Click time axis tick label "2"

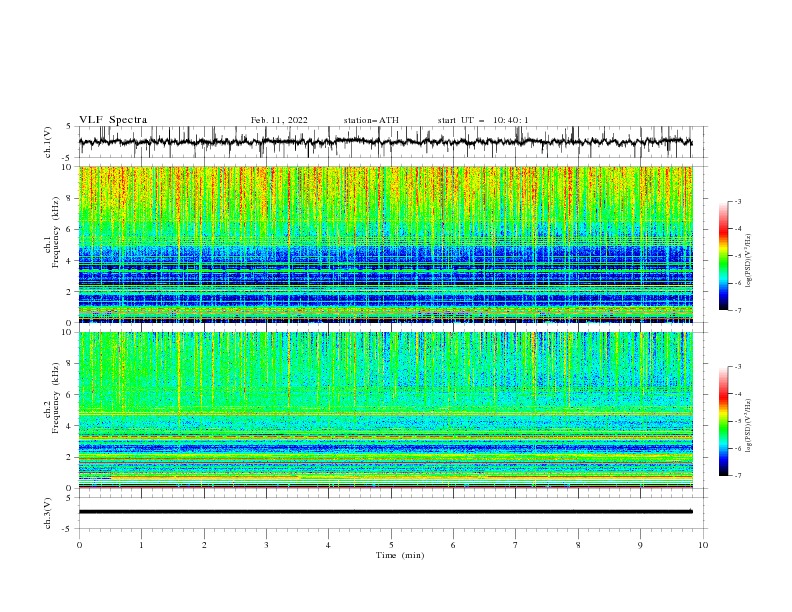(204, 545)
